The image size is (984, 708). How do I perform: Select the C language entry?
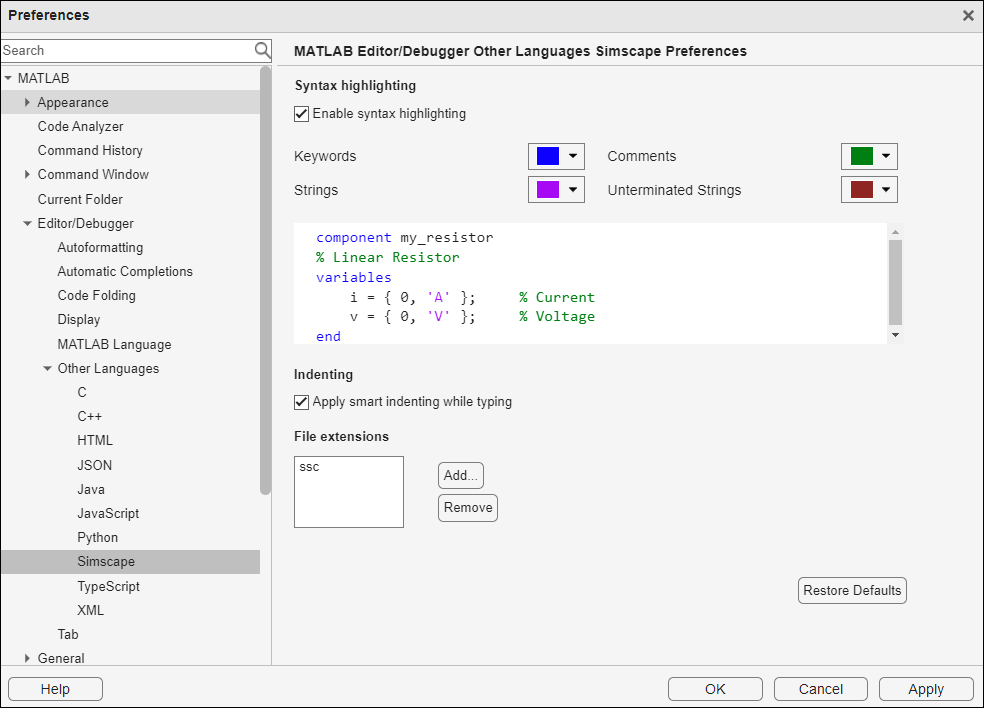pos(82,392)
